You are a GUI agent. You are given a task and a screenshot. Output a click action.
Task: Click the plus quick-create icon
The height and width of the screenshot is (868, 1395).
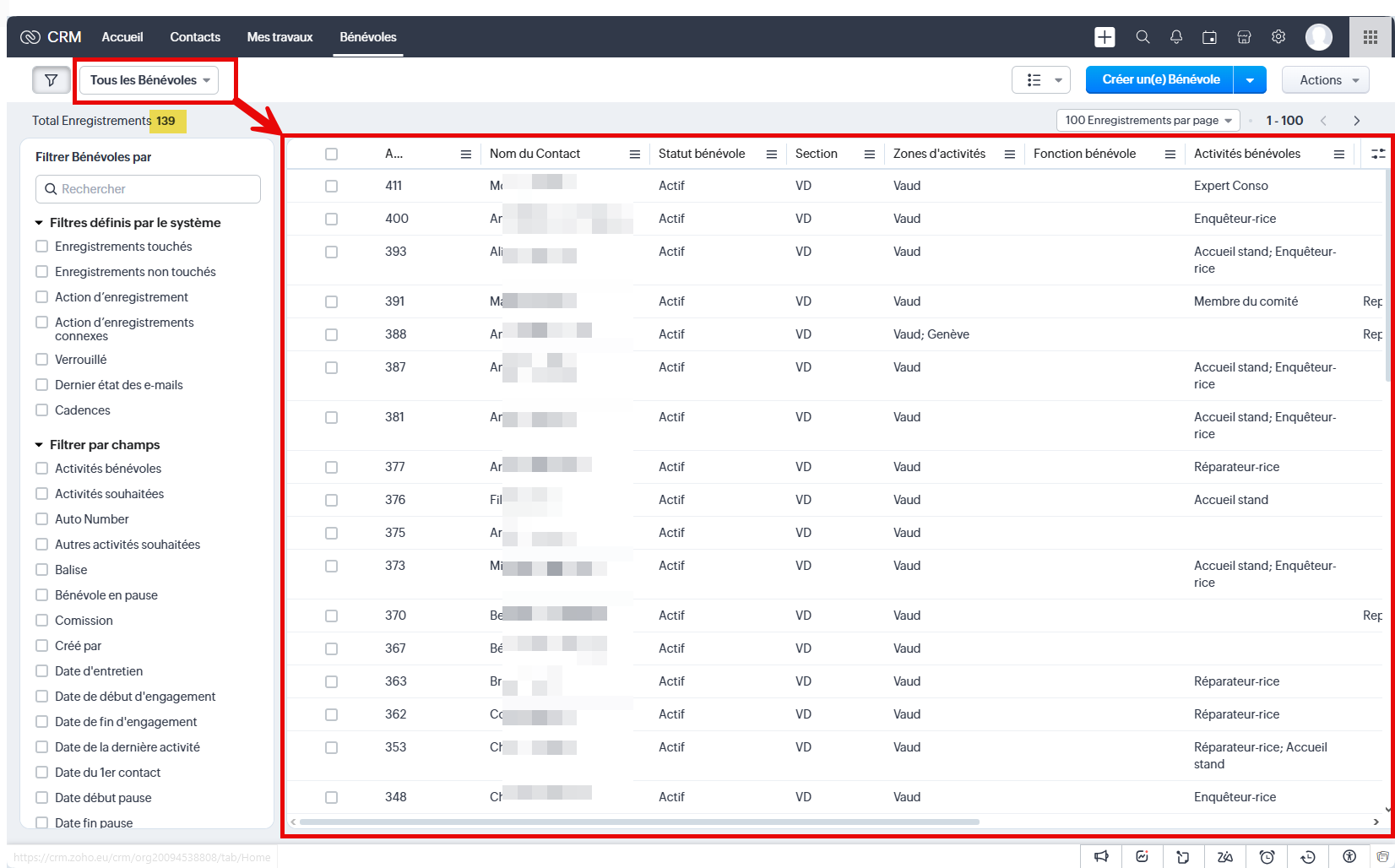coord(1105,37)
